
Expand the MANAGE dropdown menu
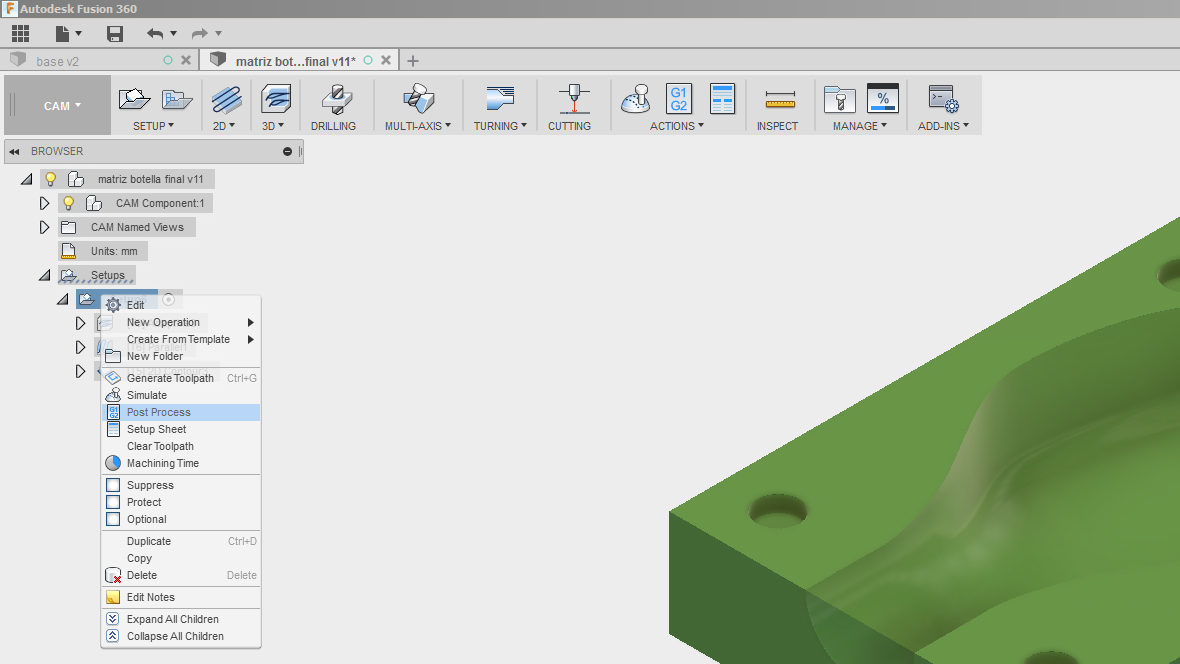point(859,126)
